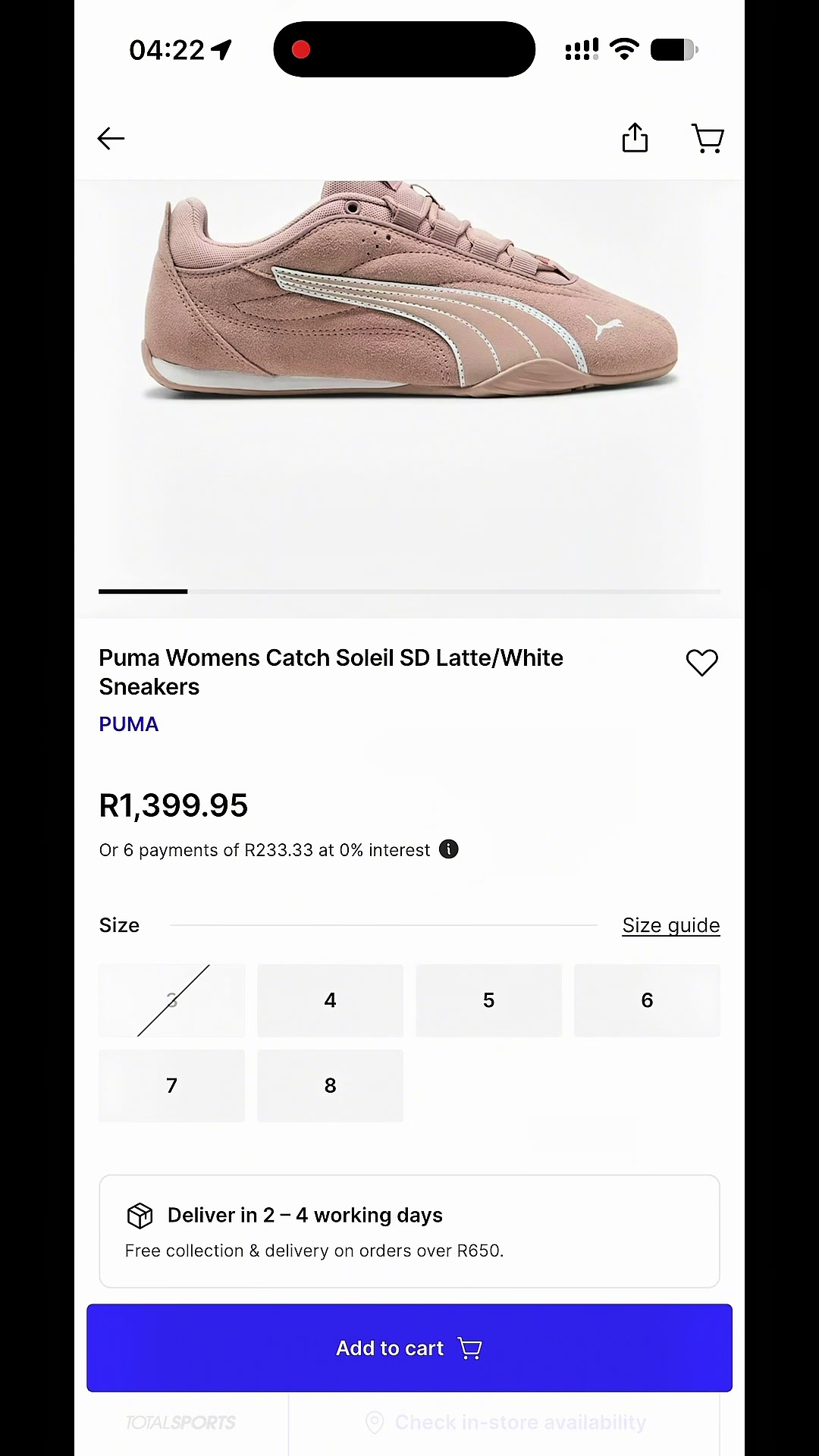
Task: Open the shopping cart icon at top
Action: coord(708,139)
